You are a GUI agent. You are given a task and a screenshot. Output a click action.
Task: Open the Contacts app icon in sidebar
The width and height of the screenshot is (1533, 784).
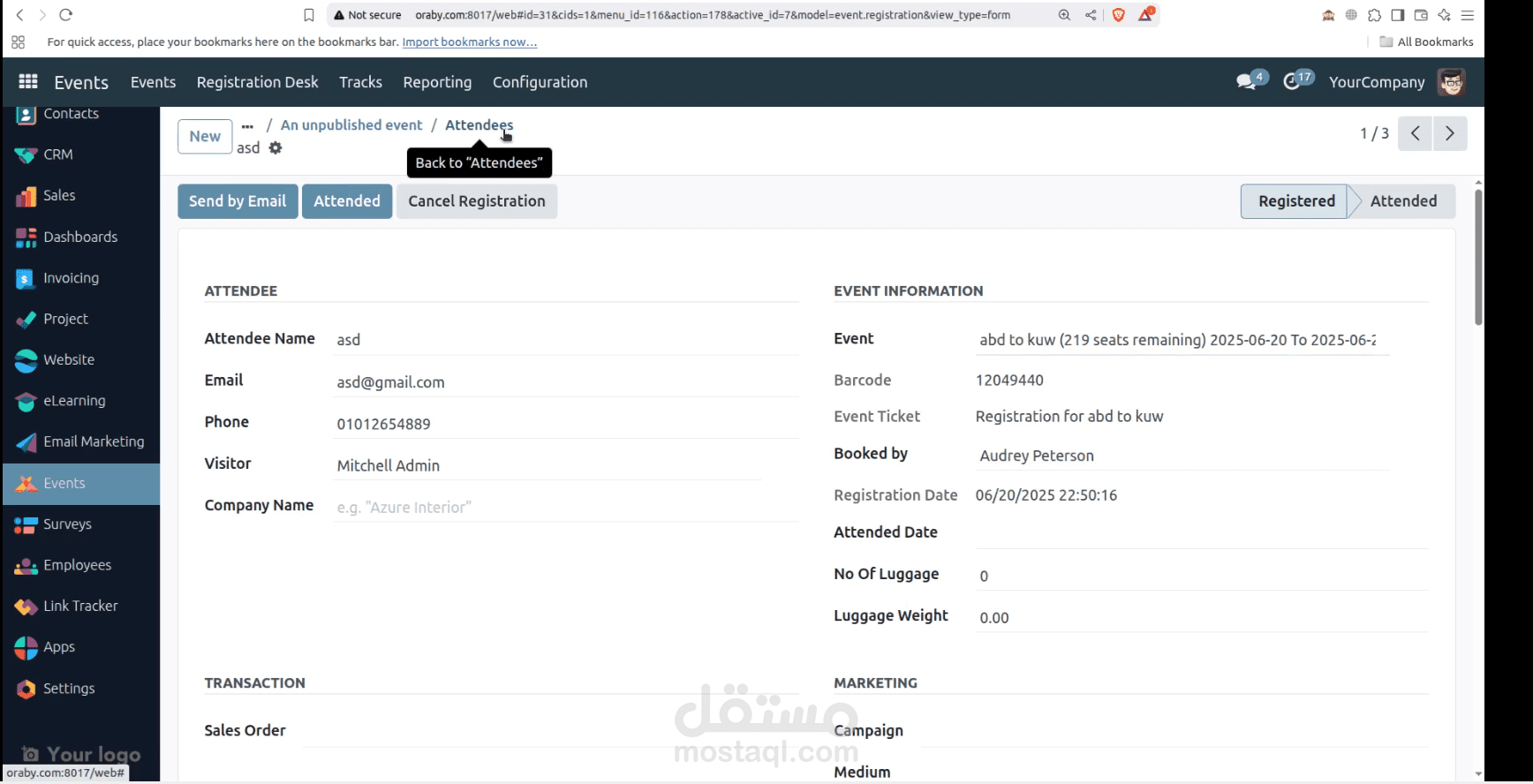point(26,114)
